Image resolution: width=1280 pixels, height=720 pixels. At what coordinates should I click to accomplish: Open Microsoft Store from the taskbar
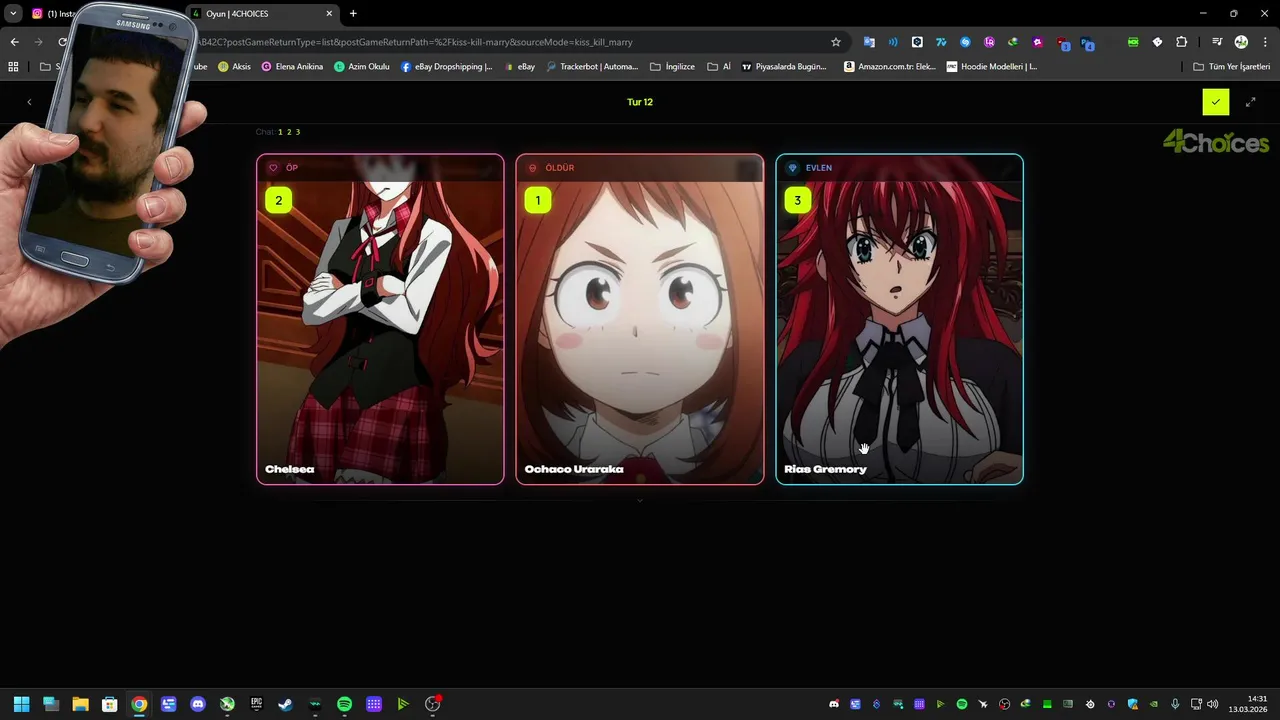(110, 704)
